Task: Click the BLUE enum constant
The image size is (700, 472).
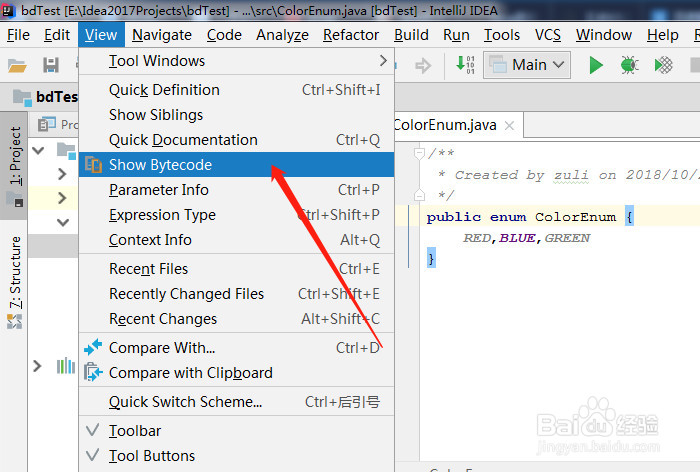Action: 517,238
